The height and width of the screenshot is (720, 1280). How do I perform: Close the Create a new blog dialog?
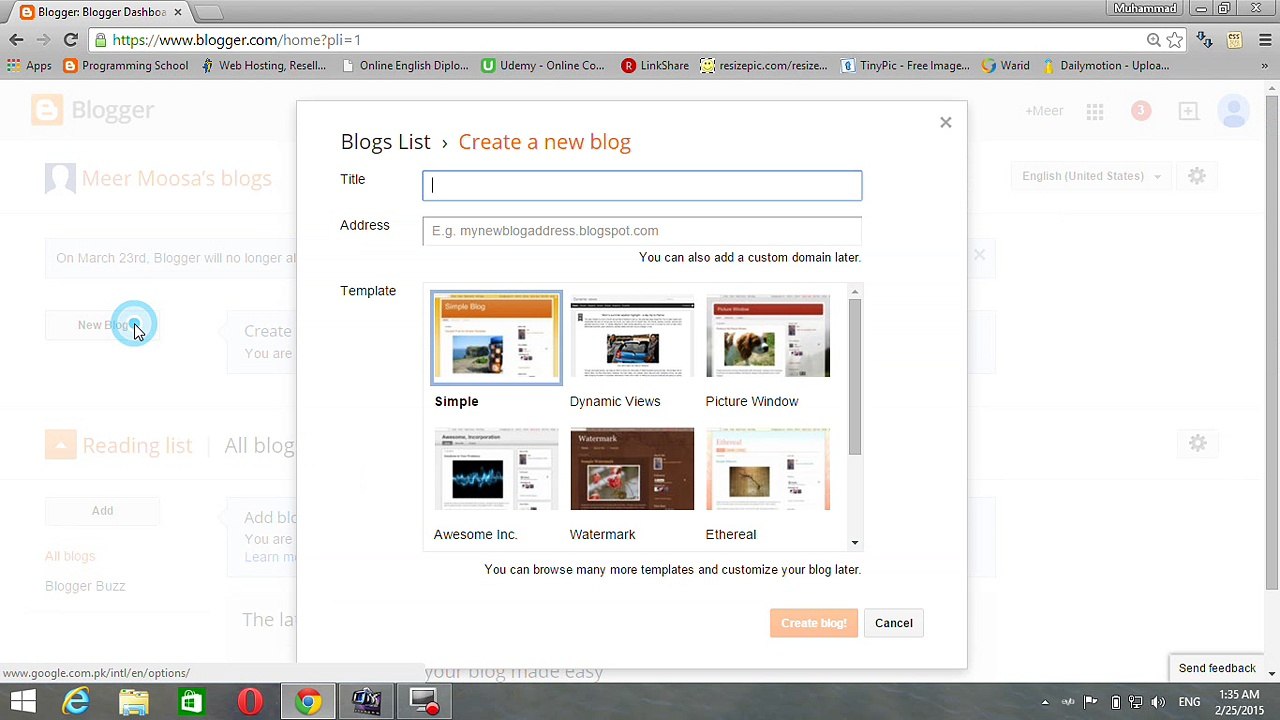click(x=945, y=122)
